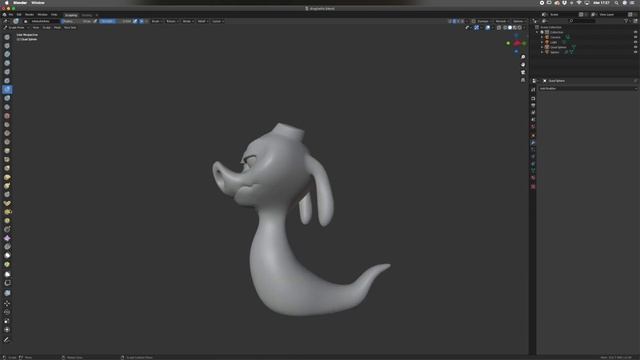Select the Mesh Filter tool
640x360 pixels.
[x=7, y=293]
